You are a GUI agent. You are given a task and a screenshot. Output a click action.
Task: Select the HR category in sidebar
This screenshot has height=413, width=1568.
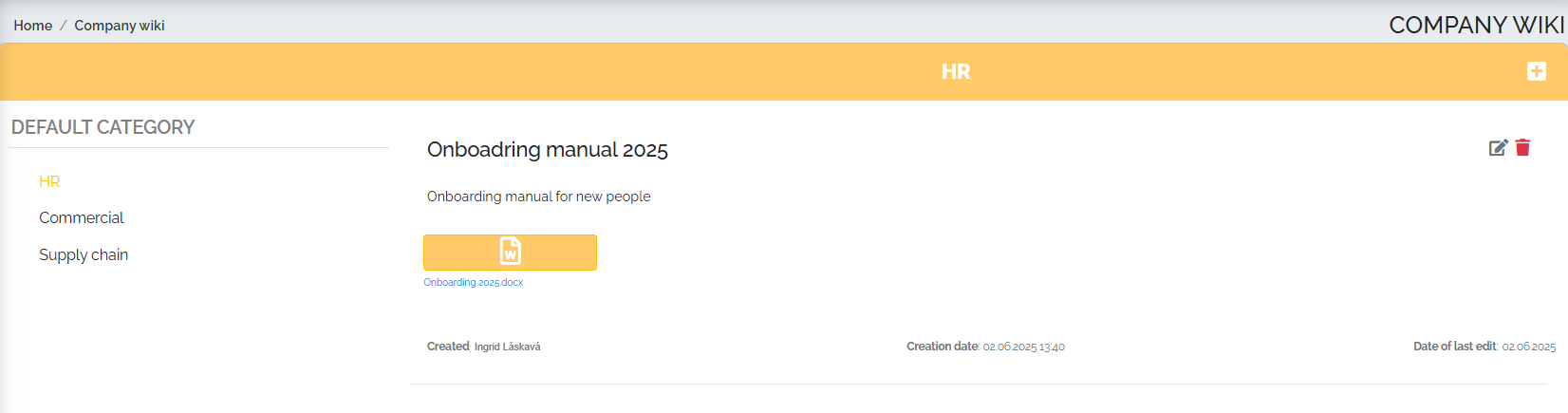pyautogui.click(x=49, y=181)
